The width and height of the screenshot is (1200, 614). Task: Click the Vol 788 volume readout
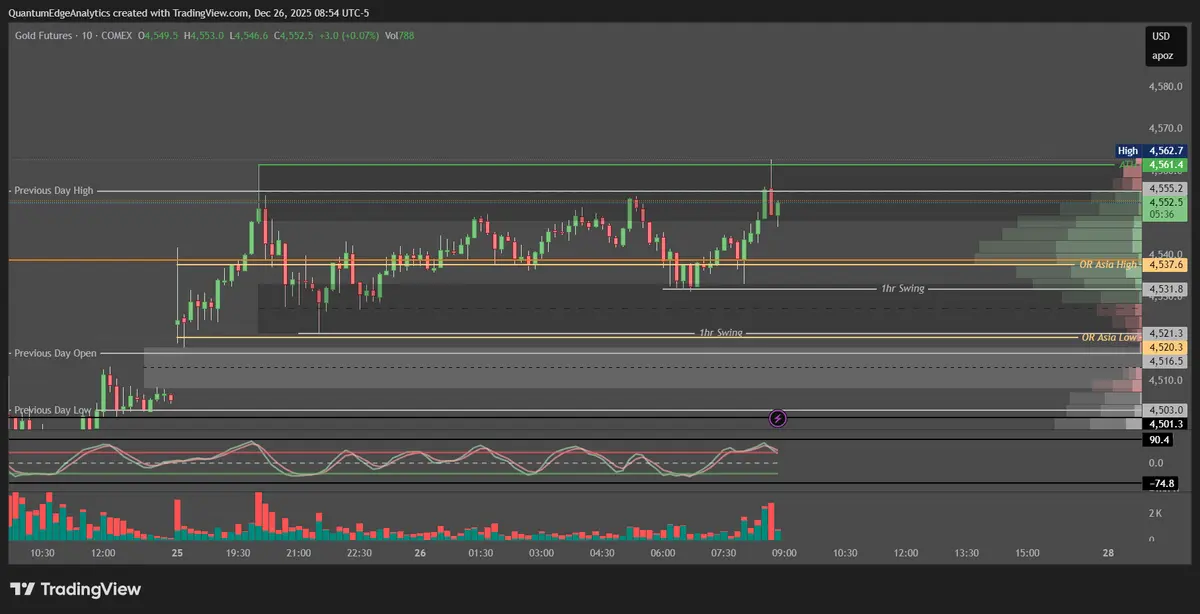pyautogui.click(x=399, y=35)
